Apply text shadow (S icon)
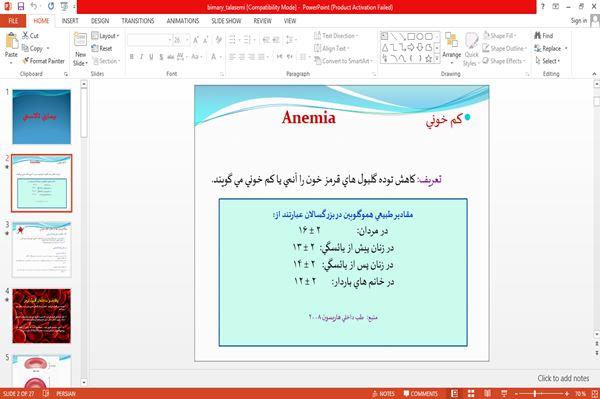 (x=161, y=57)
